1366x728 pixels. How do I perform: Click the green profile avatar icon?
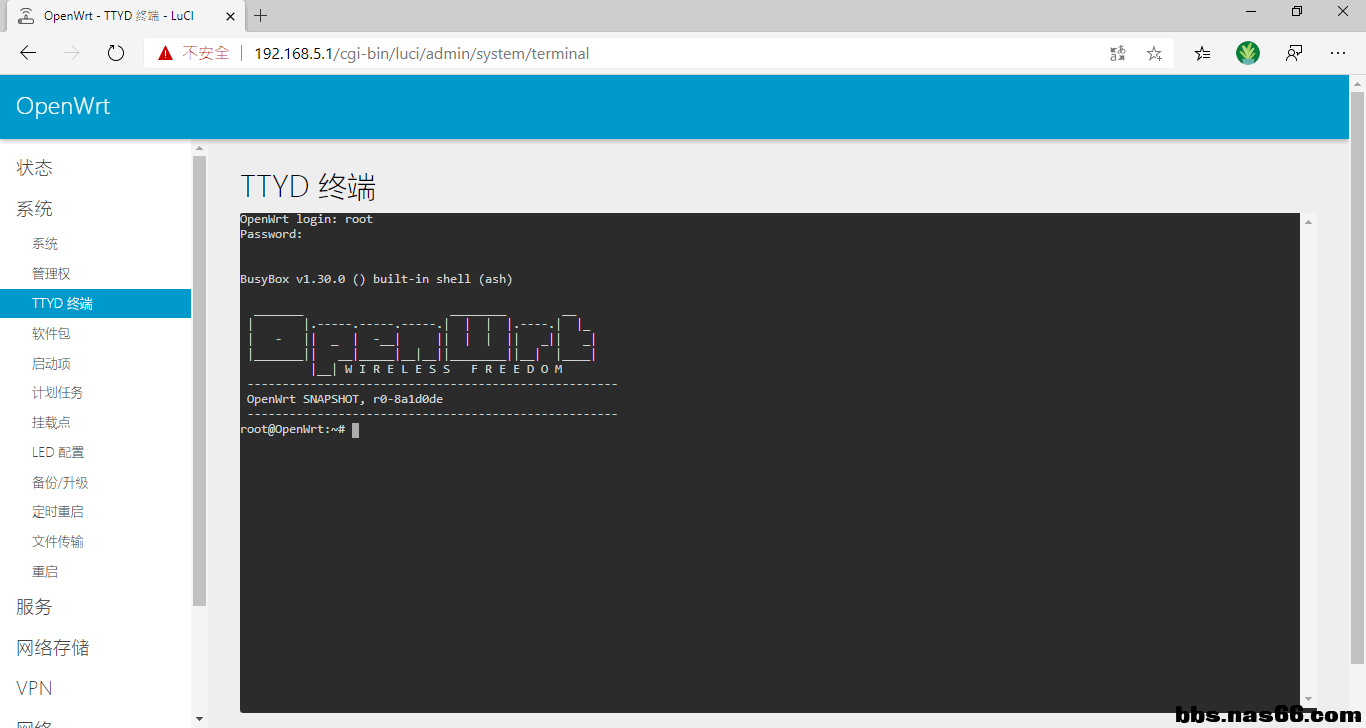[x=1248, y=54]
